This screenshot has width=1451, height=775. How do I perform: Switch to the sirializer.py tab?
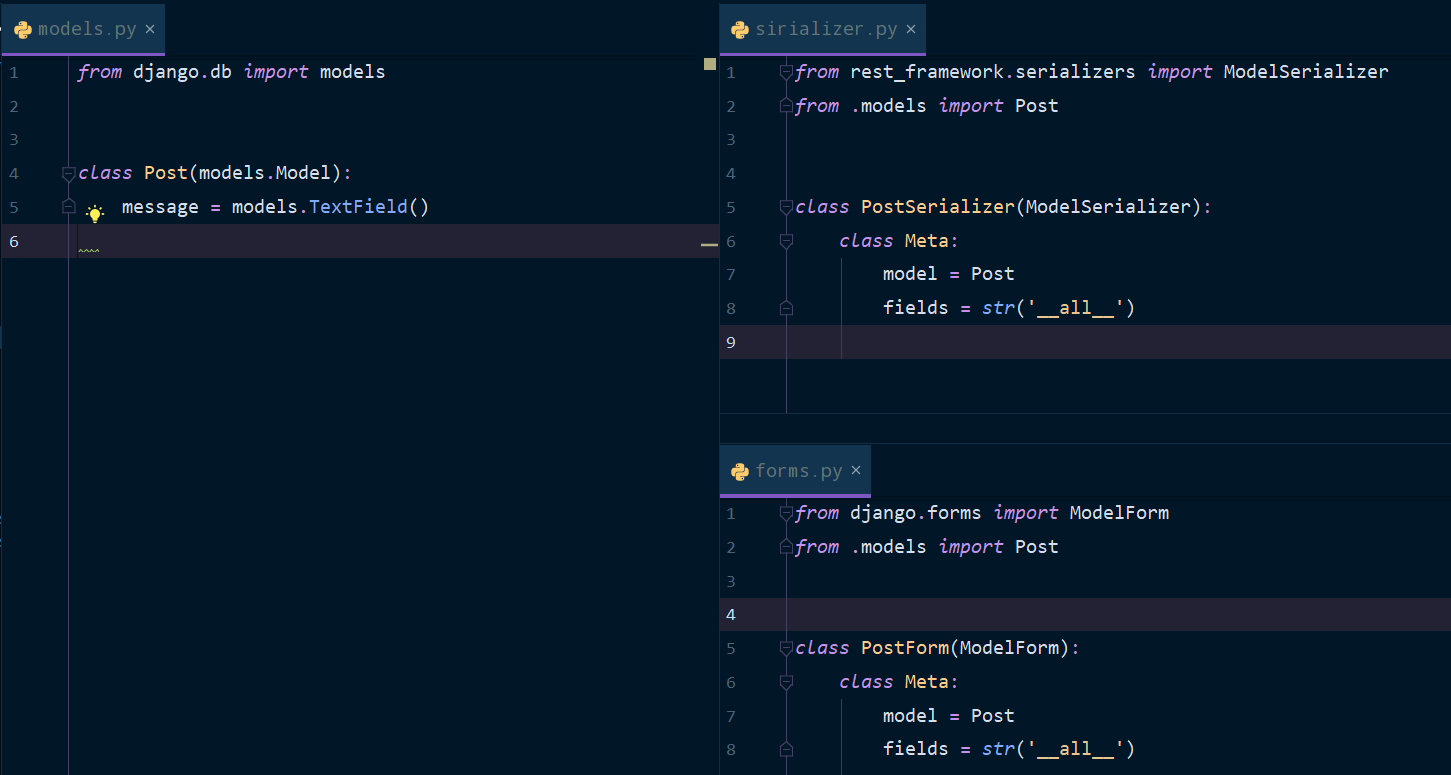822,29
